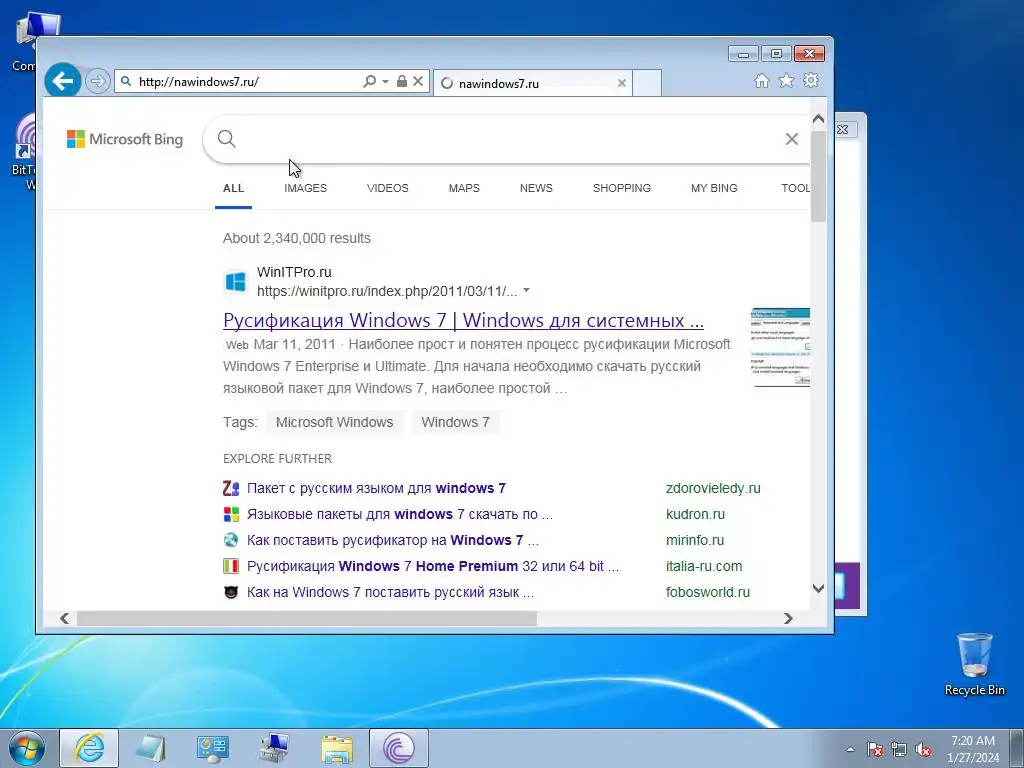
Task: Click the Microsoft Bing logo
Action: point(125,139)
